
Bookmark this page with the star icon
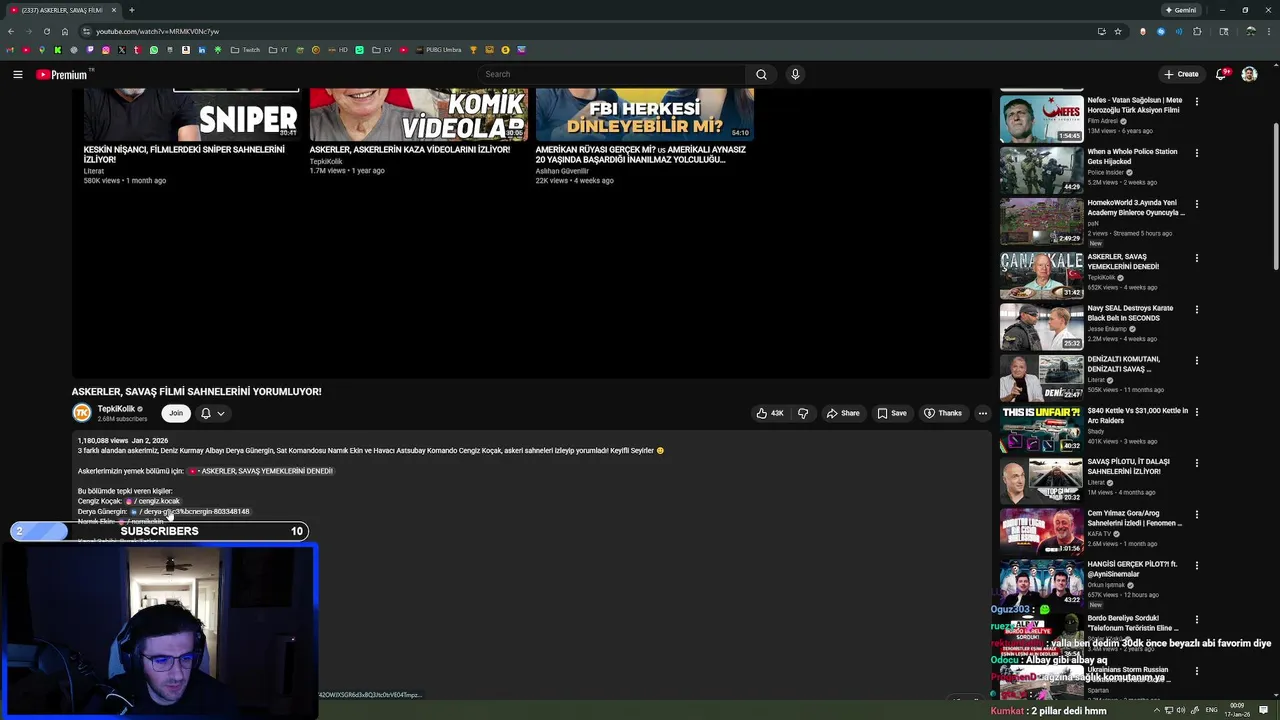1118,31
